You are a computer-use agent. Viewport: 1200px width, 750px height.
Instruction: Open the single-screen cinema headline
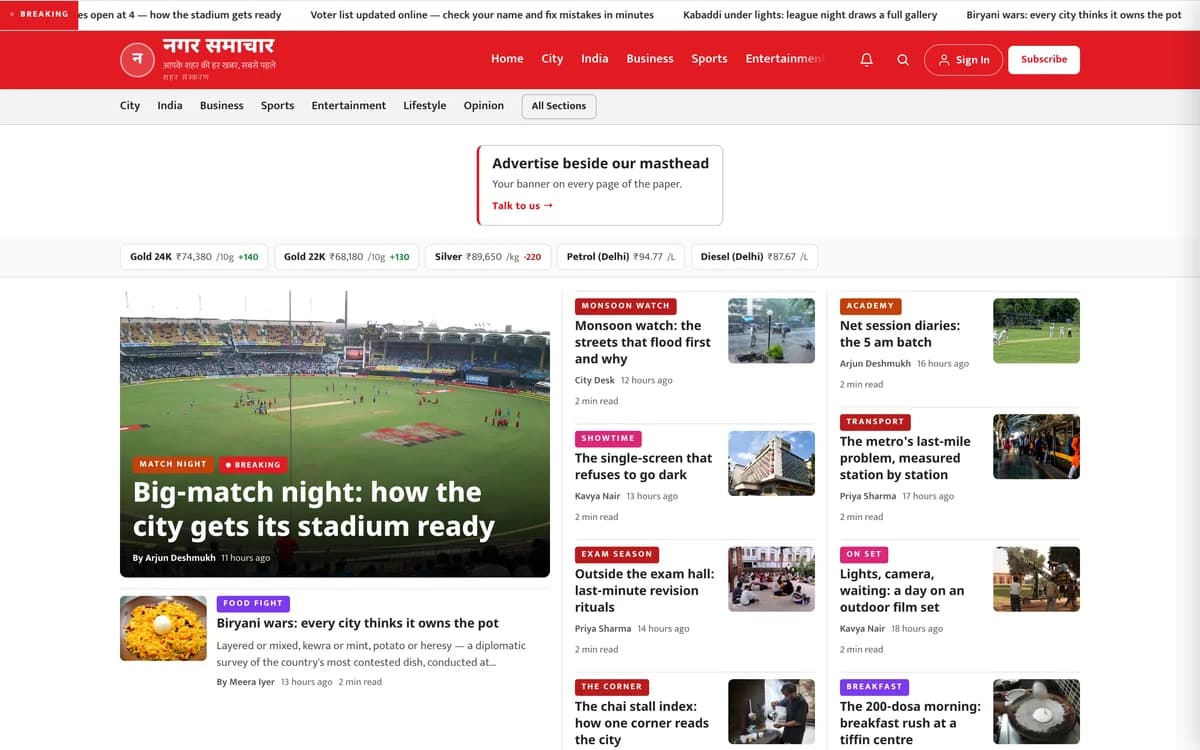coord(643,466)
